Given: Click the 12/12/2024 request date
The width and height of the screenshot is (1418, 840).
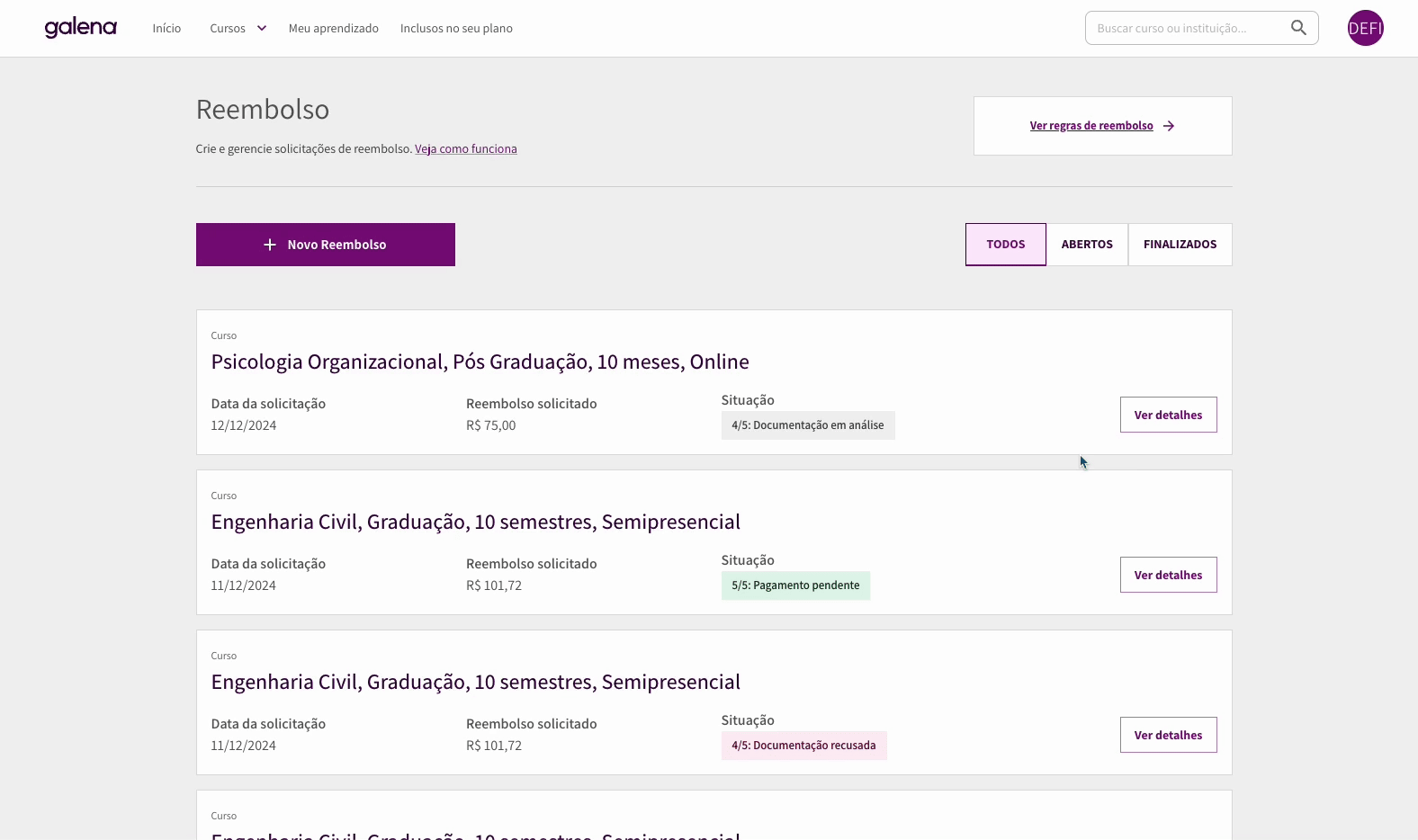Looking at the screenshot, I should (243, 425).
